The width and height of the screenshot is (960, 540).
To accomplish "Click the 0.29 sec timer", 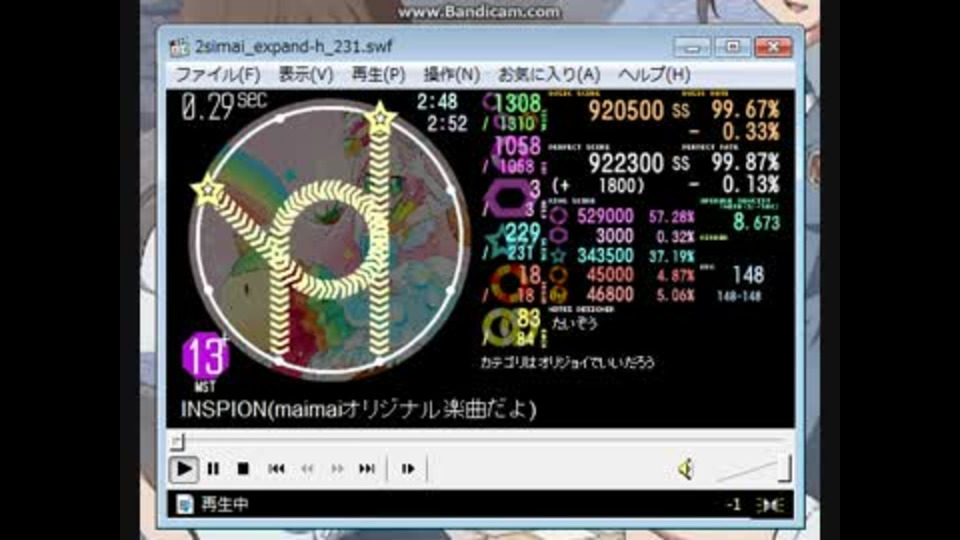I will [x=223, y=107].
